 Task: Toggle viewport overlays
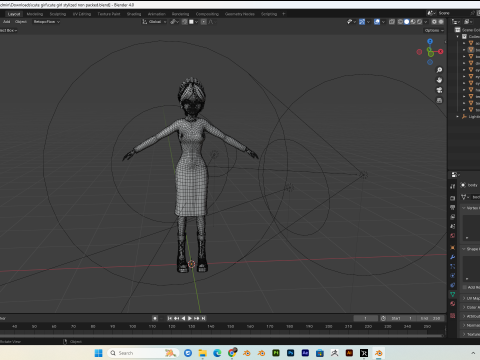(377, 22)
